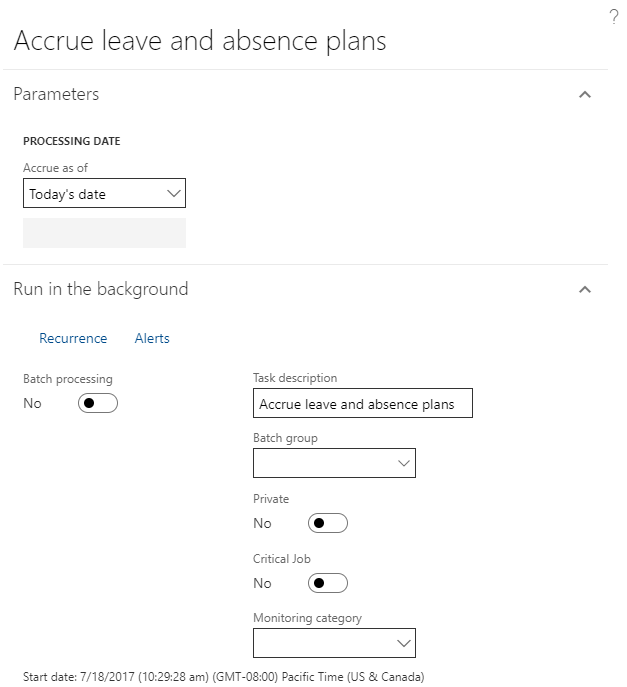Click the Batch processing field label
Viewport: 627px width, 687px height.
[68, 379]
